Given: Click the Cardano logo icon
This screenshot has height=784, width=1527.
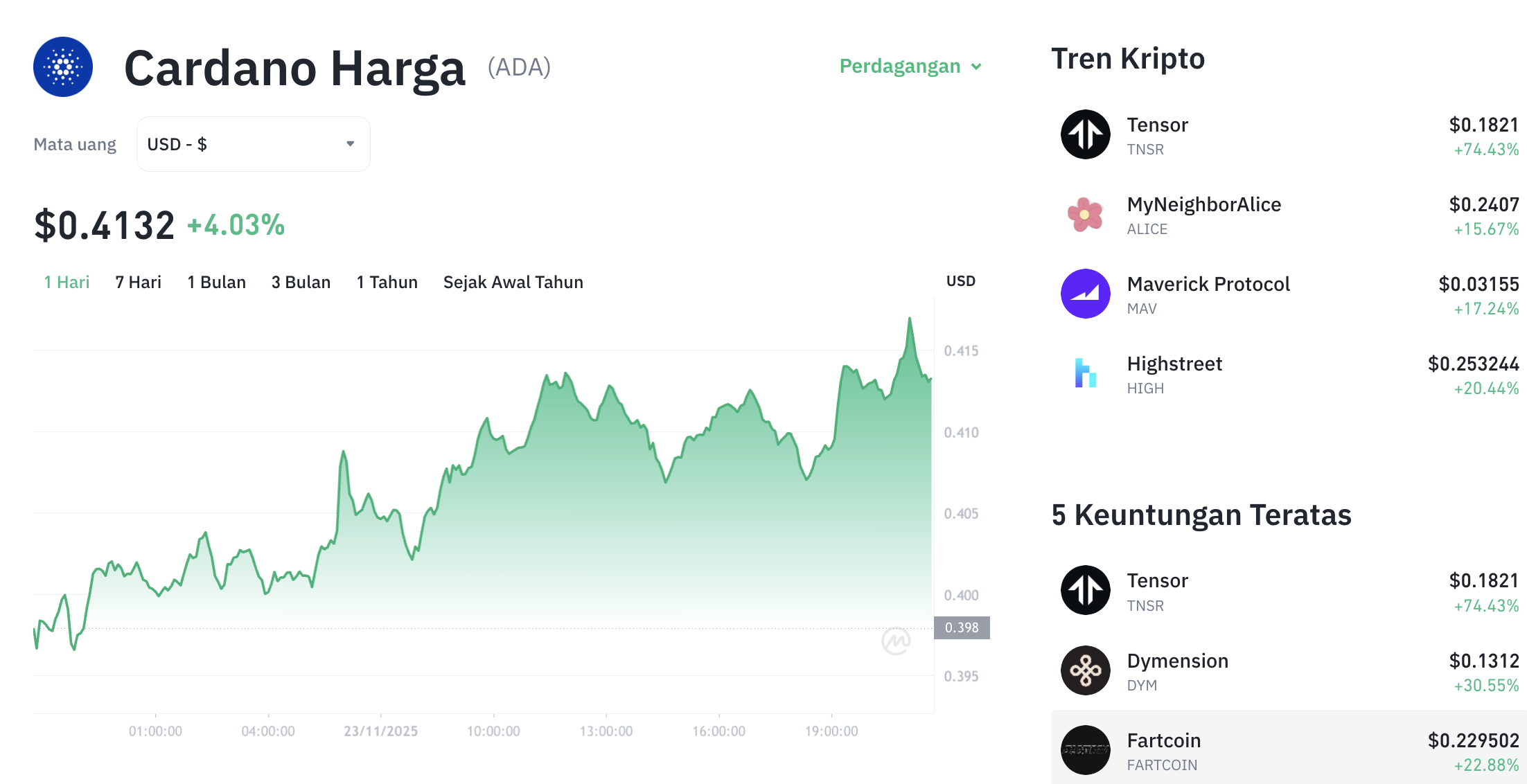Looking at the screenshot, I should pyautogui.click(x=62, y=66).
